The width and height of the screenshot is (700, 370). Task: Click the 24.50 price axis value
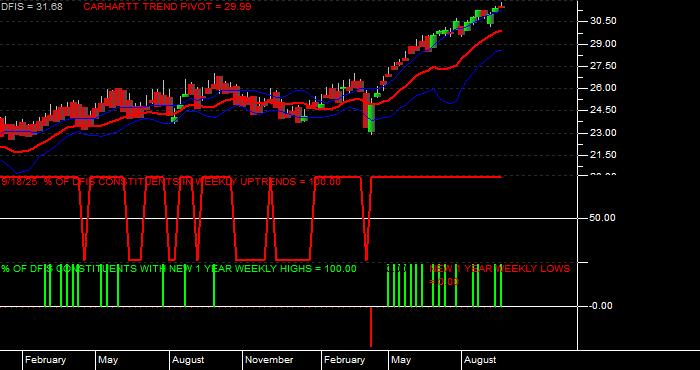[x=603, y=110]
